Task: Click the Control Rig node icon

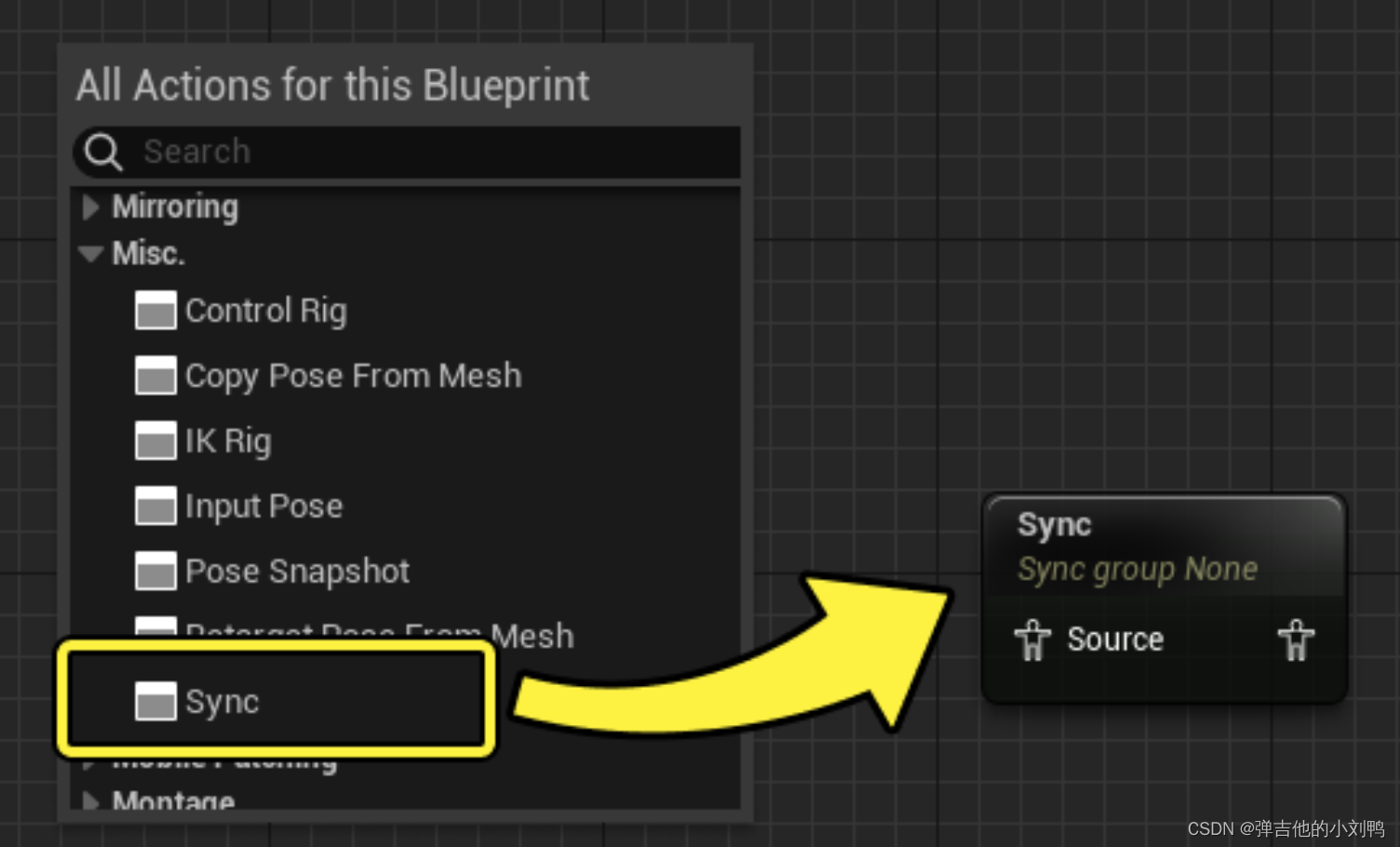Action: (x=155, y=311)
